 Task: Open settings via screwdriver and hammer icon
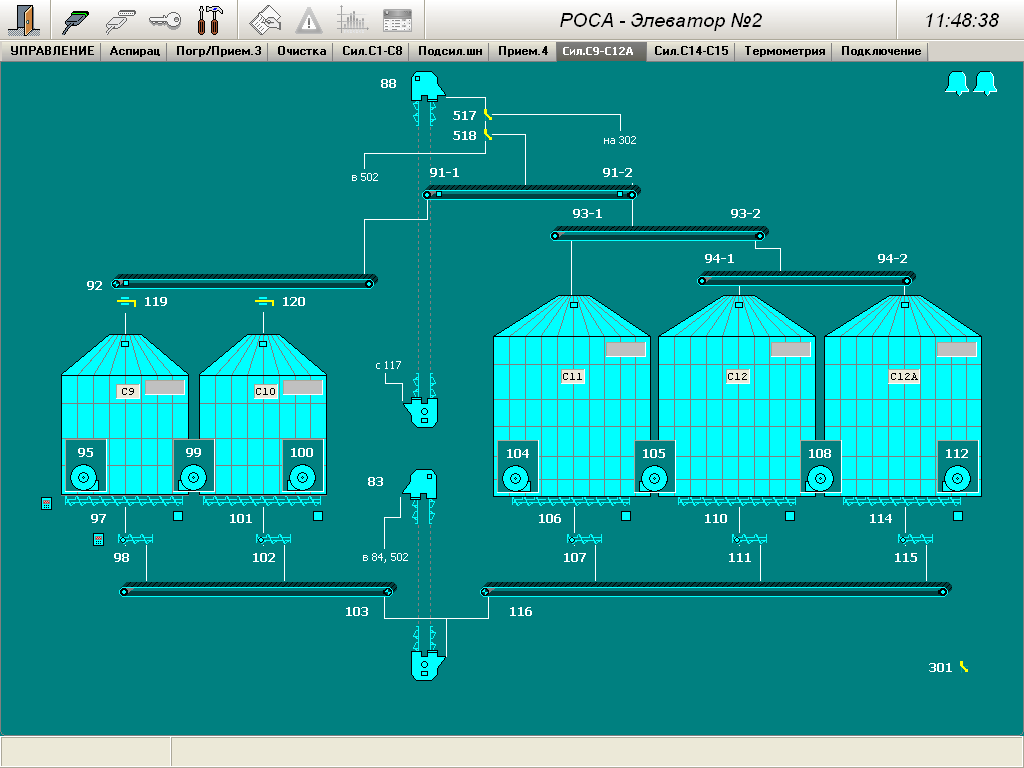[211, 19]
